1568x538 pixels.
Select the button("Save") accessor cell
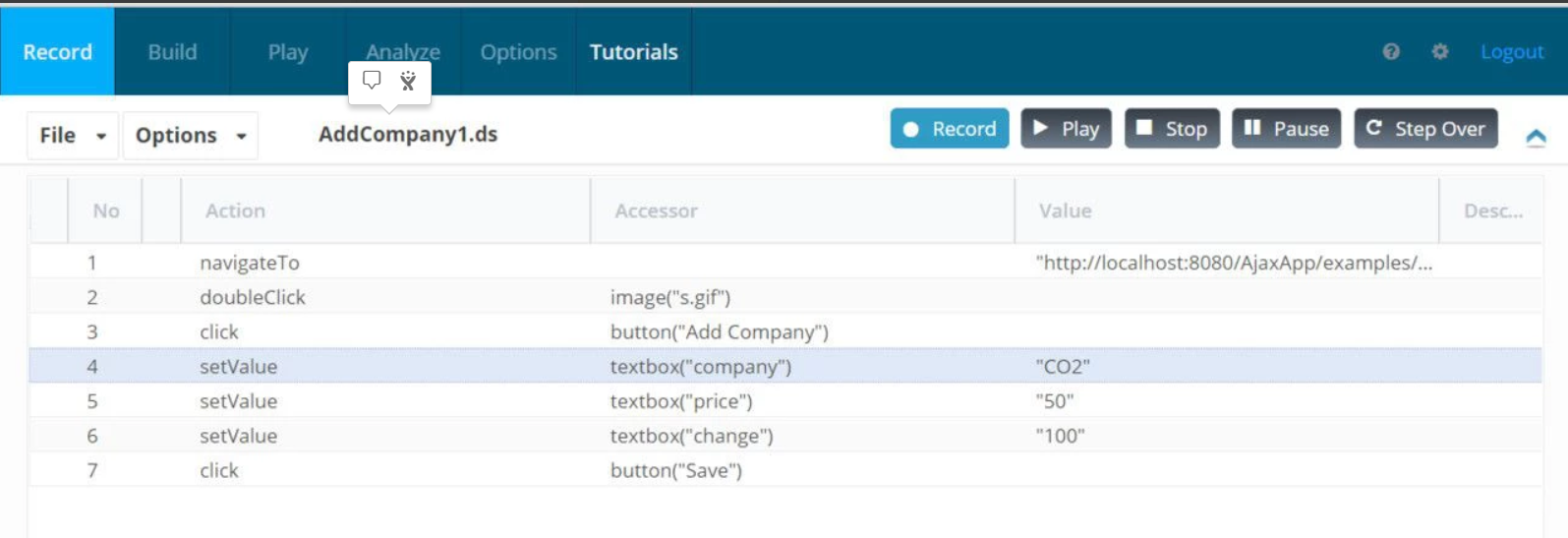pyautogui.click(x=676, y=470)
